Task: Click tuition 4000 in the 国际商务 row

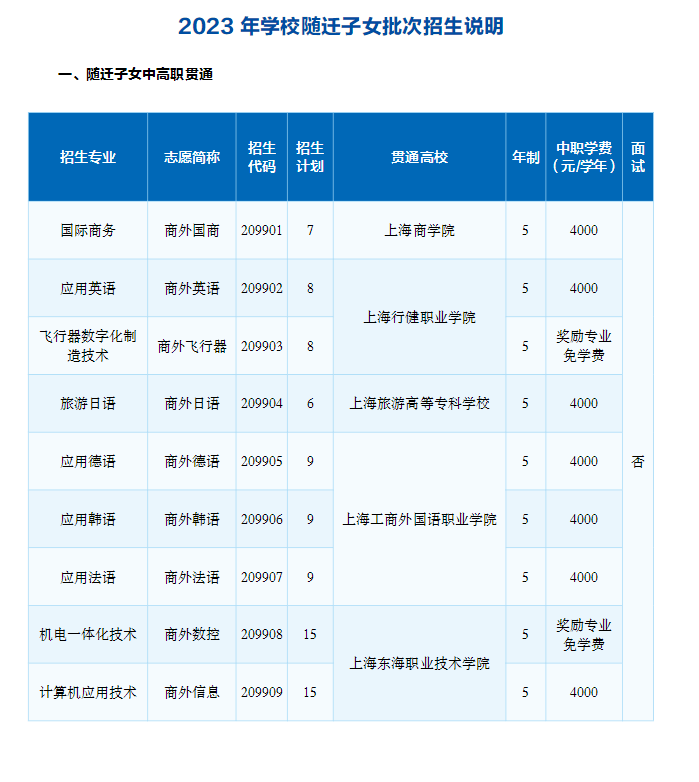Action: (584, 230)
